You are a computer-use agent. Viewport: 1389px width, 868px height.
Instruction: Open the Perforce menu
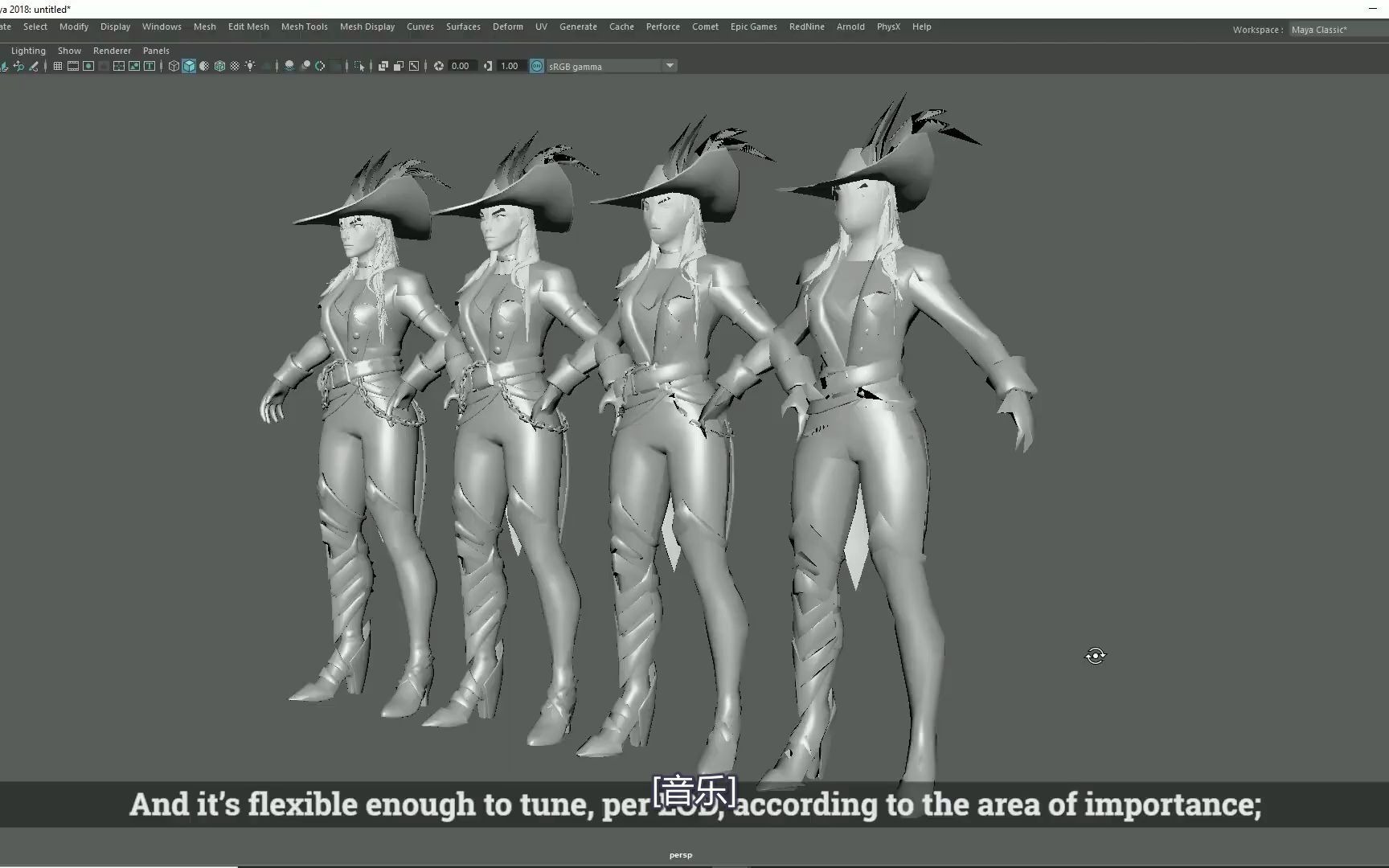pyautogui.click(x=663, y=27)
